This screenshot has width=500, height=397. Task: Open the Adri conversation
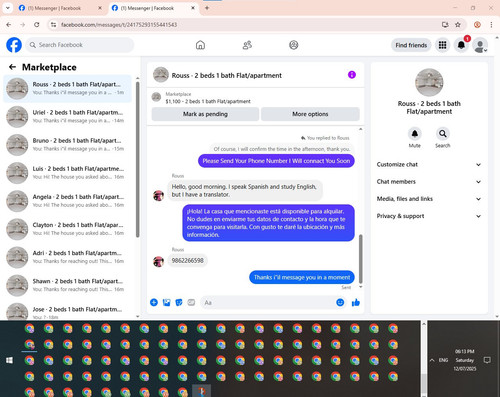pos(68,257)
